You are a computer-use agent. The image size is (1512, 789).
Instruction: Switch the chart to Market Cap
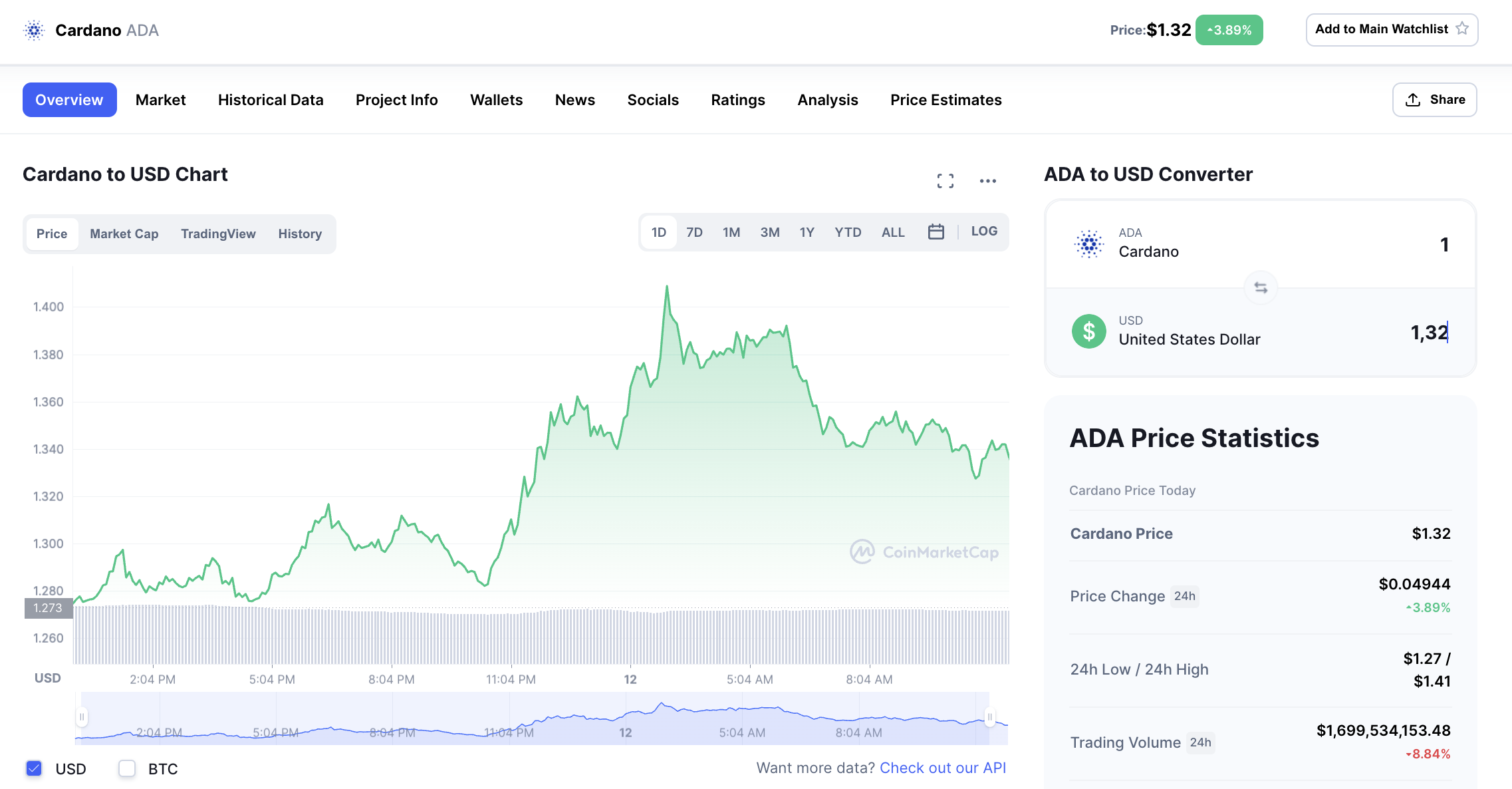(x=124, y=234)
